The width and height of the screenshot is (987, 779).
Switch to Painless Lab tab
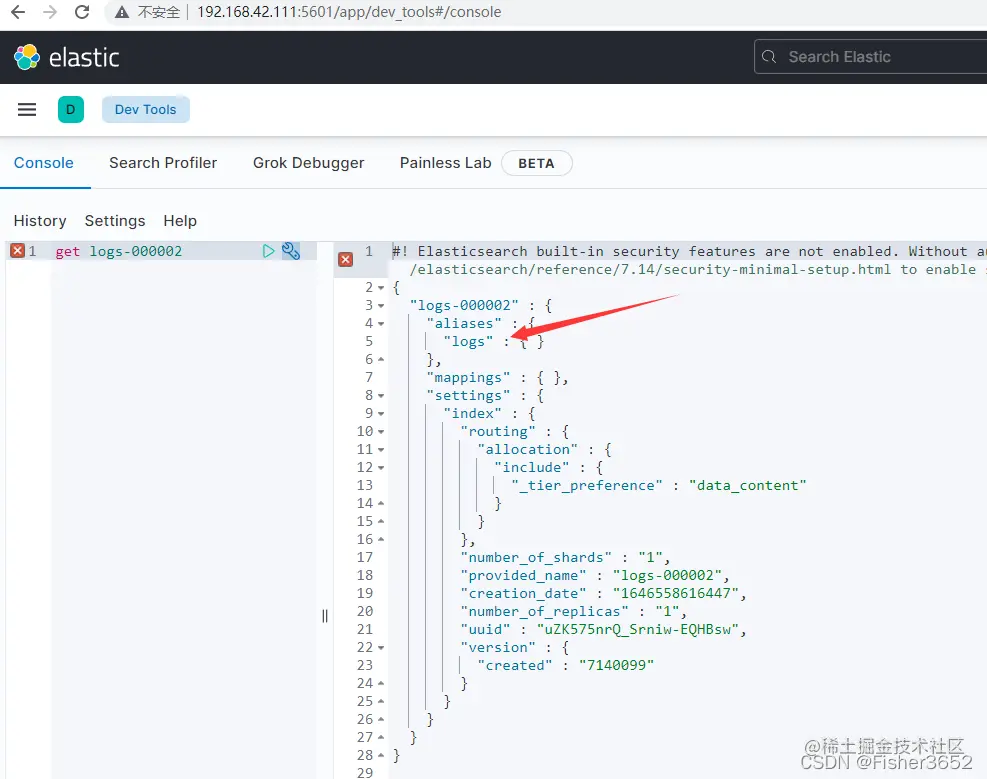[x=446, y=163]
